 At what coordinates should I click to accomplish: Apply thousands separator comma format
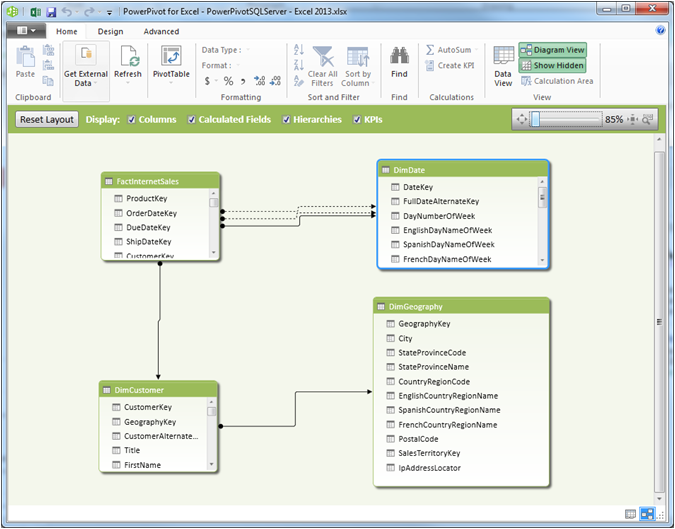(243, 81)
